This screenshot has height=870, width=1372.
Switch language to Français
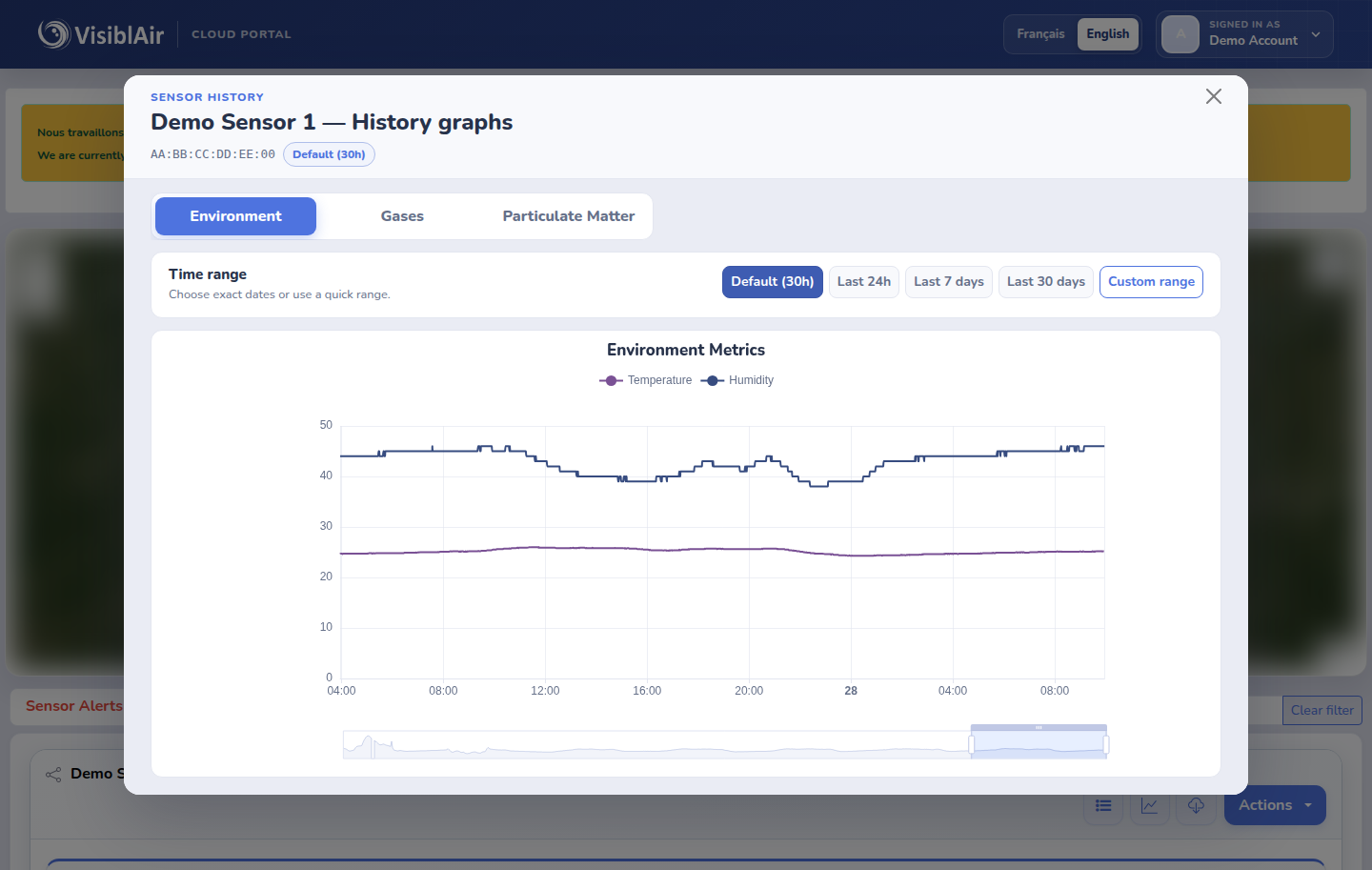tap(1040, 34)
